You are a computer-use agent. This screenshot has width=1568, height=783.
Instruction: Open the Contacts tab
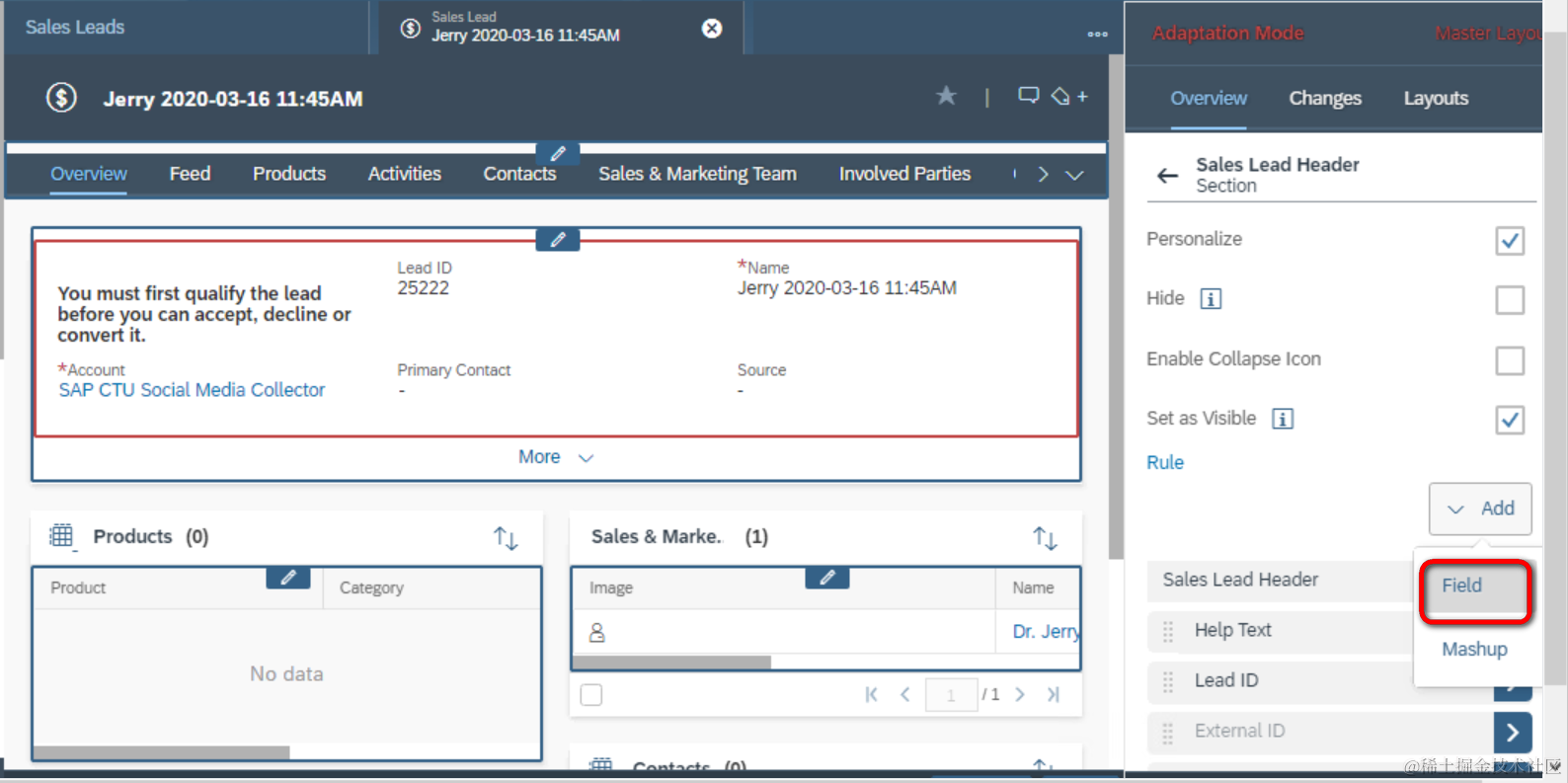pyautogui.click(x=519, y=174)
